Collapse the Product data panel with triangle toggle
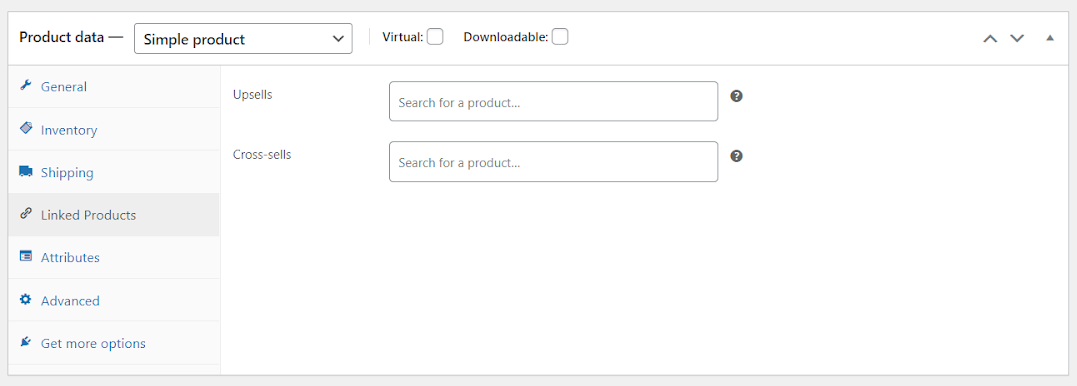The width and height of the screenshot is (1077, 386). [x=1050, y=38]
